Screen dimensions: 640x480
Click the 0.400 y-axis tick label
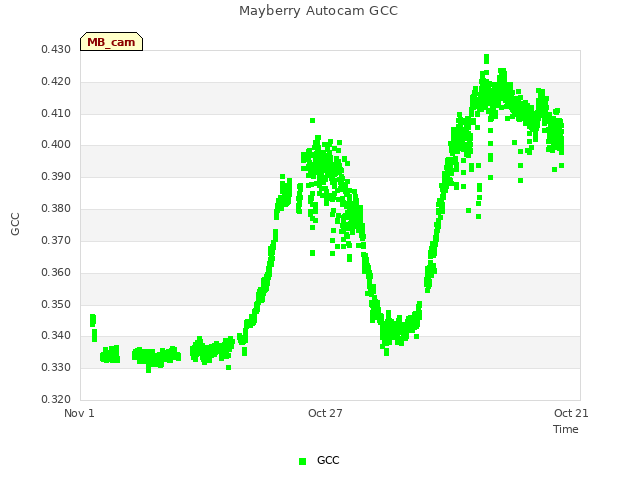(56, 144)
